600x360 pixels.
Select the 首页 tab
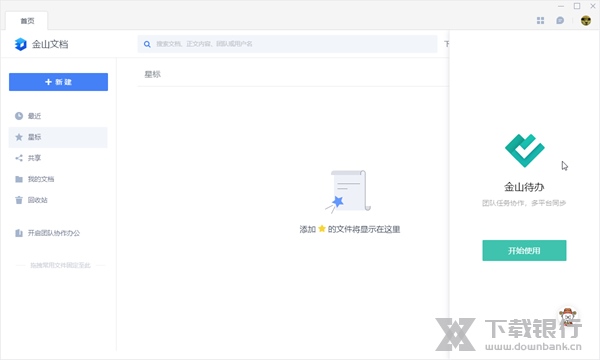(27, 21)
